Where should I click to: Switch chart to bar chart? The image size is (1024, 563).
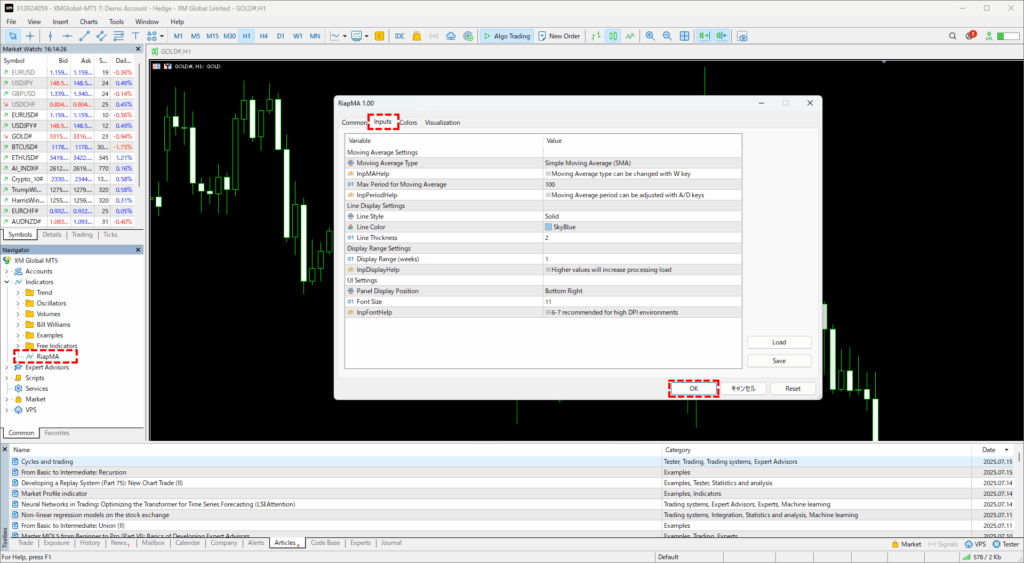pos(596,36)
